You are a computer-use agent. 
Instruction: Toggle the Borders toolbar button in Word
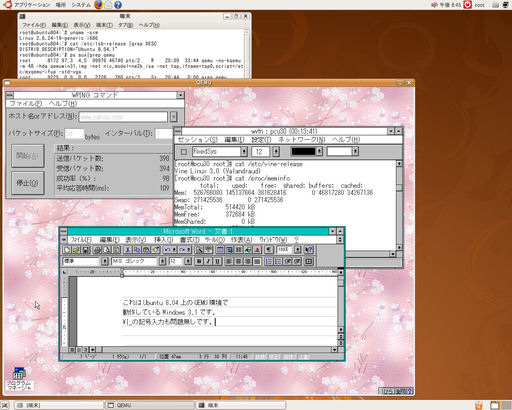(309, 262)
